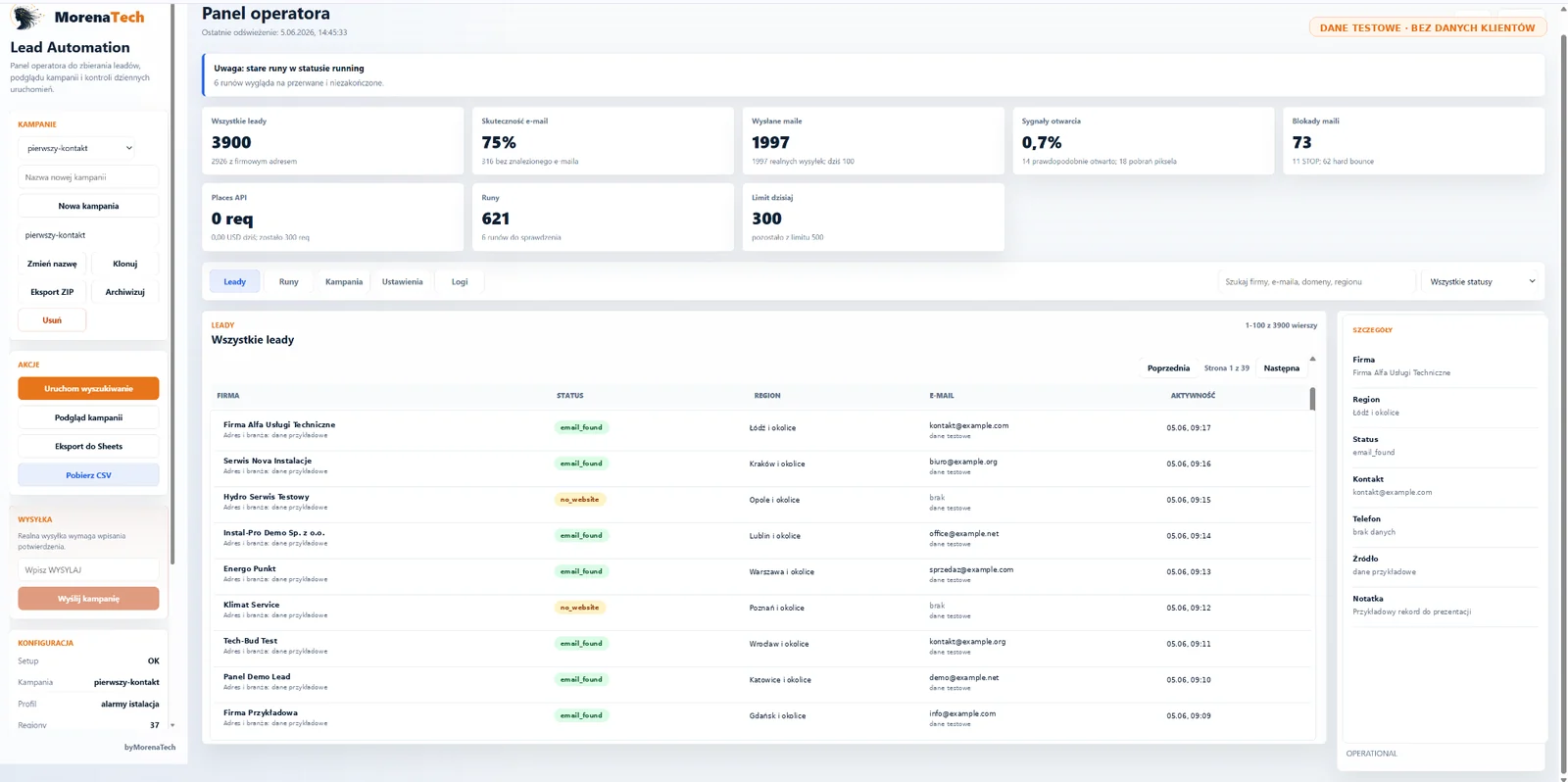Screen dimensions: 1568x782
Task: Click no_website status badge for Hydro Serwis
Action: pos(579,500)
